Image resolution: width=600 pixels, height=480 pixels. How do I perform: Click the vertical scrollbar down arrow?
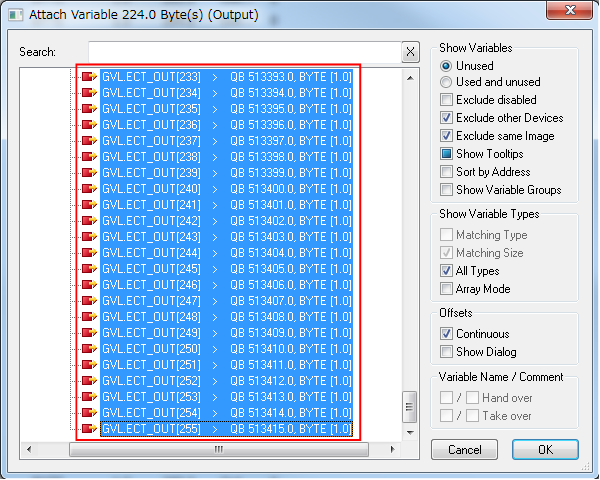409,432
